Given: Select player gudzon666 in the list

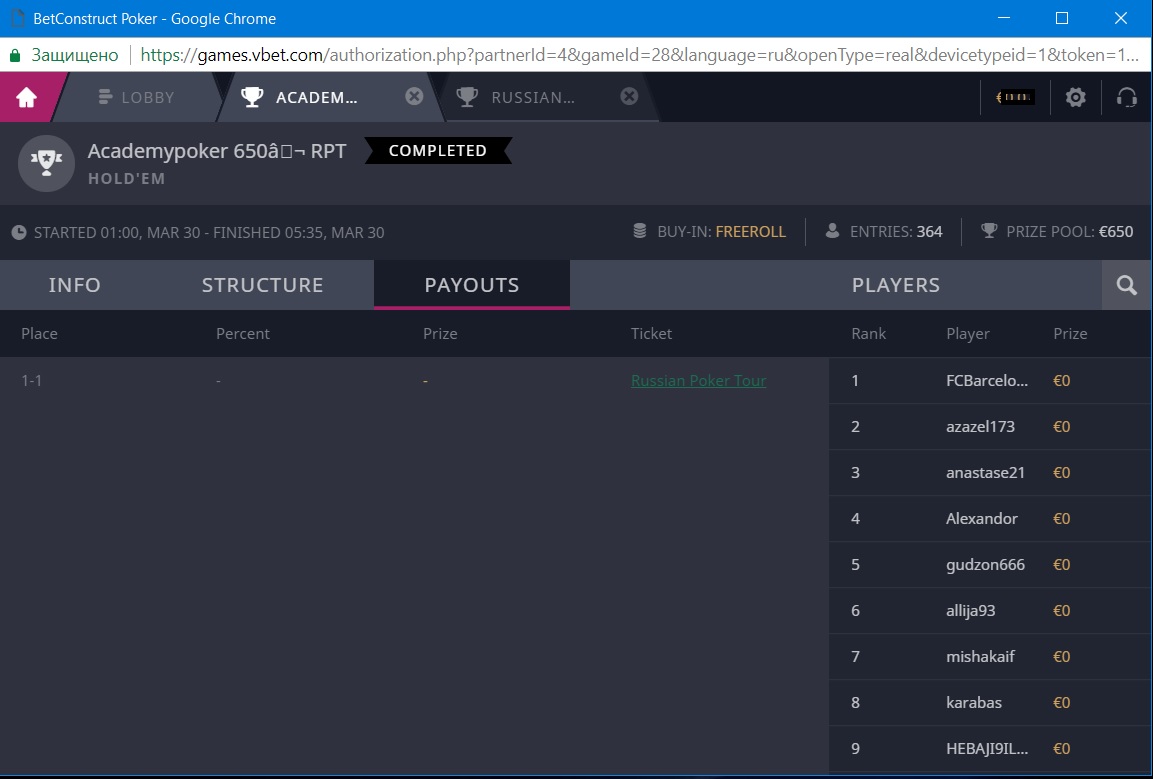Looking at the screenshot, I should (x=990, y=565).
